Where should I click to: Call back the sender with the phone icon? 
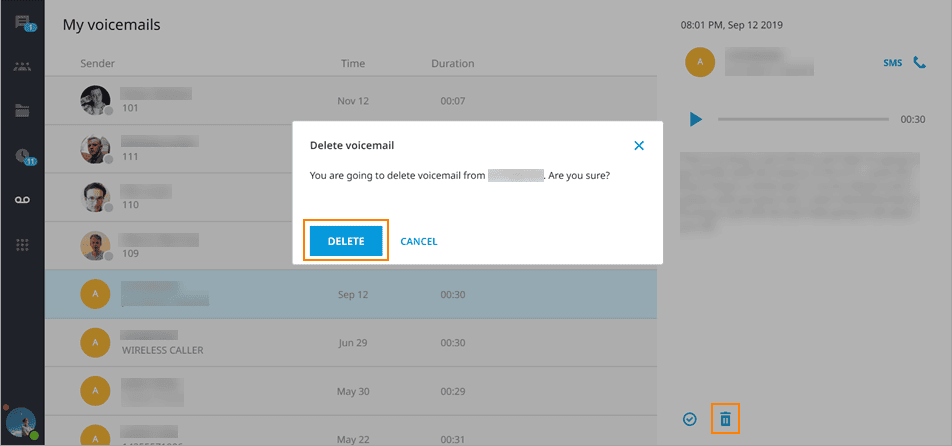pyautogui.click(x=919, y=63)
